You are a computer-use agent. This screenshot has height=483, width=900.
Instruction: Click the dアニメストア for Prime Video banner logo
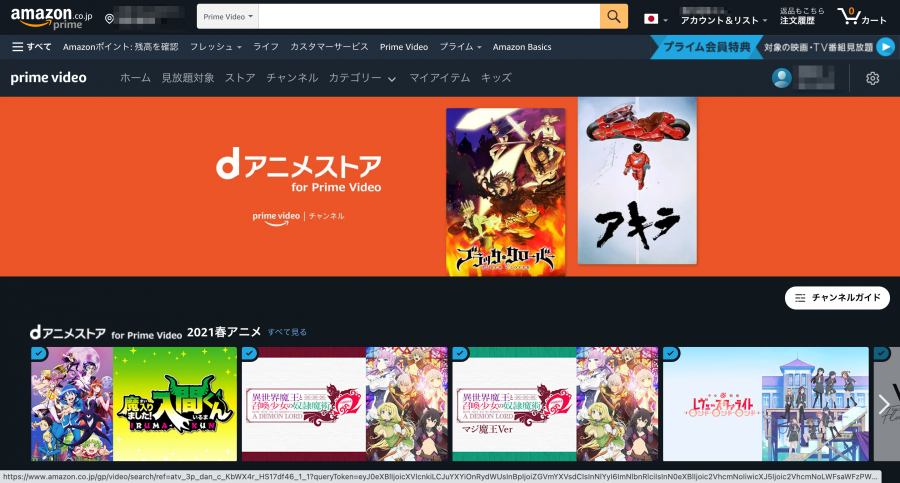coord(298,170)
